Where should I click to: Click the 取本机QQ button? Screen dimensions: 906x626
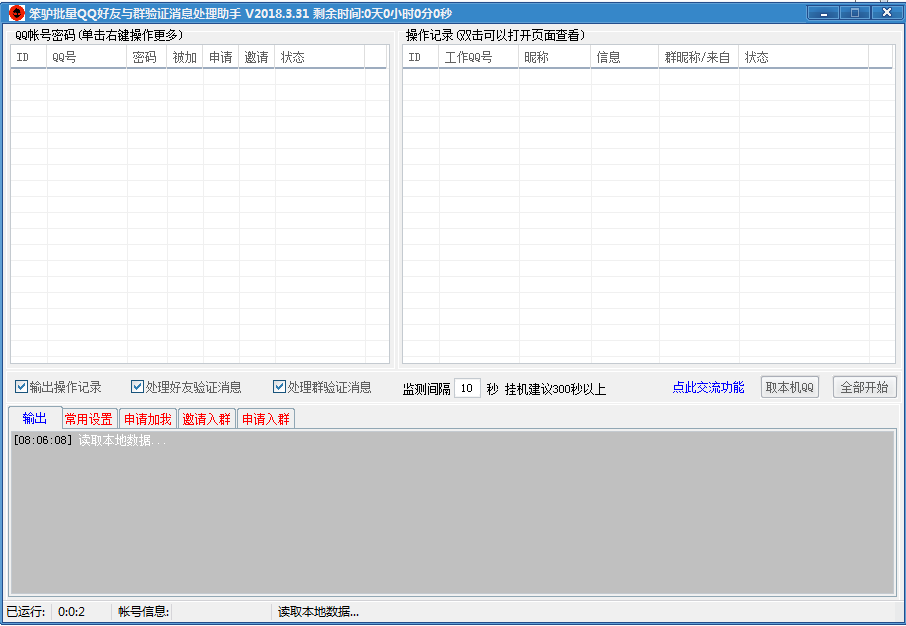pyautogui.click(x=789, y=387)
